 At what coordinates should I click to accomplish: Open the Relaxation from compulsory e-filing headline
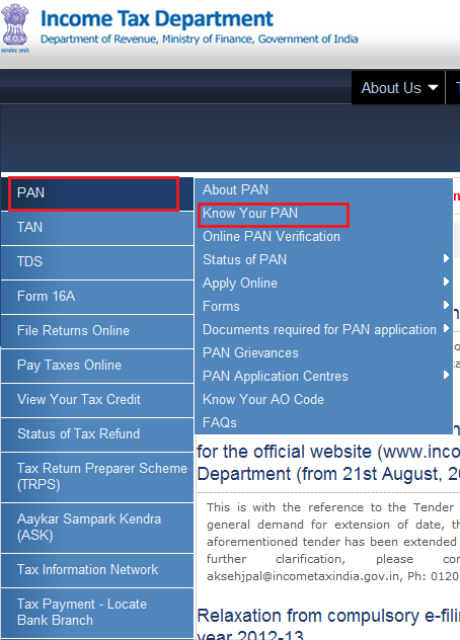[x=328, y=624]
